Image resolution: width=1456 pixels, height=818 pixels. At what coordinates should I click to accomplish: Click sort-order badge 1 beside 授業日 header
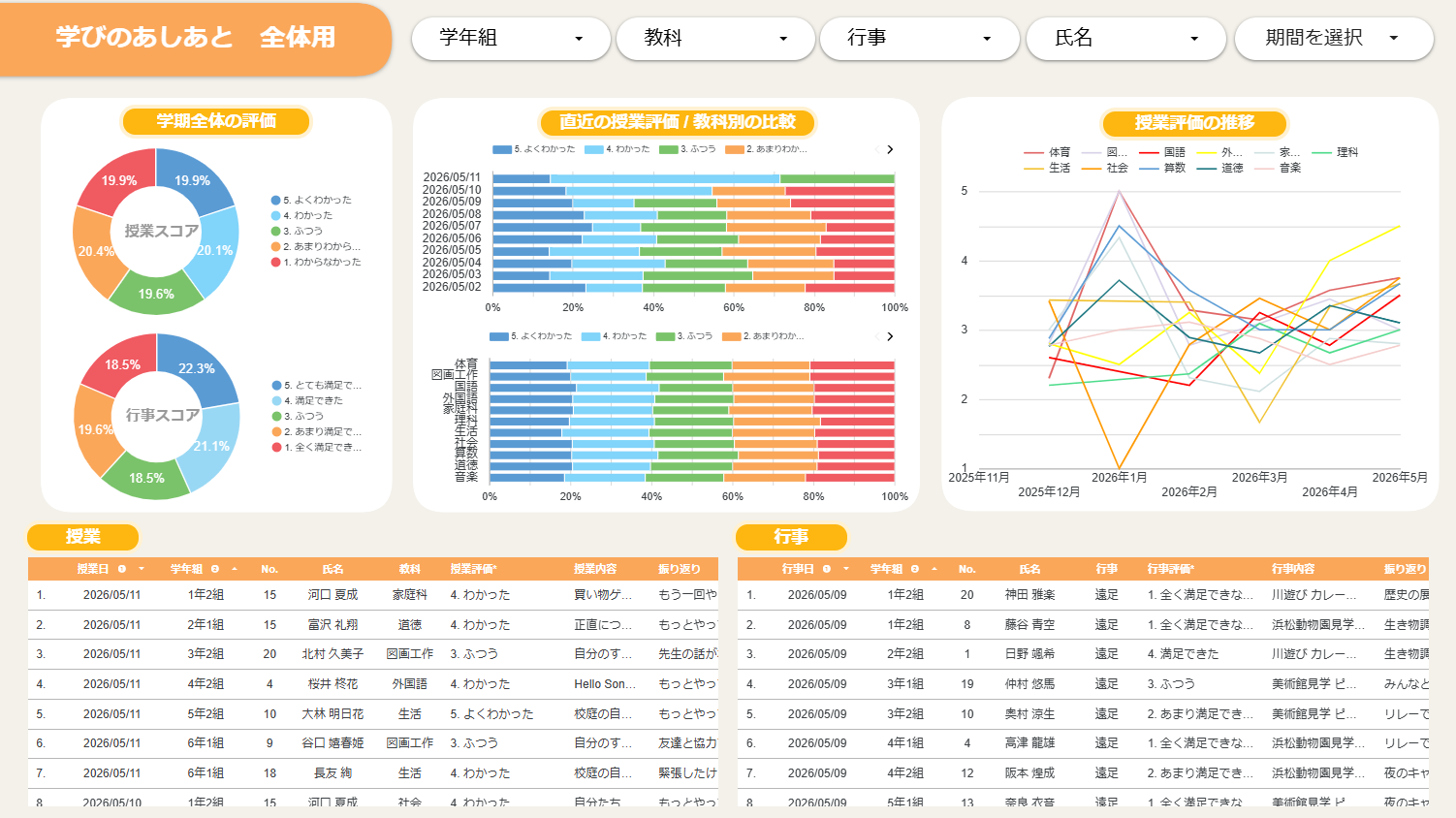pyautogui.click(x=122, y=569)
